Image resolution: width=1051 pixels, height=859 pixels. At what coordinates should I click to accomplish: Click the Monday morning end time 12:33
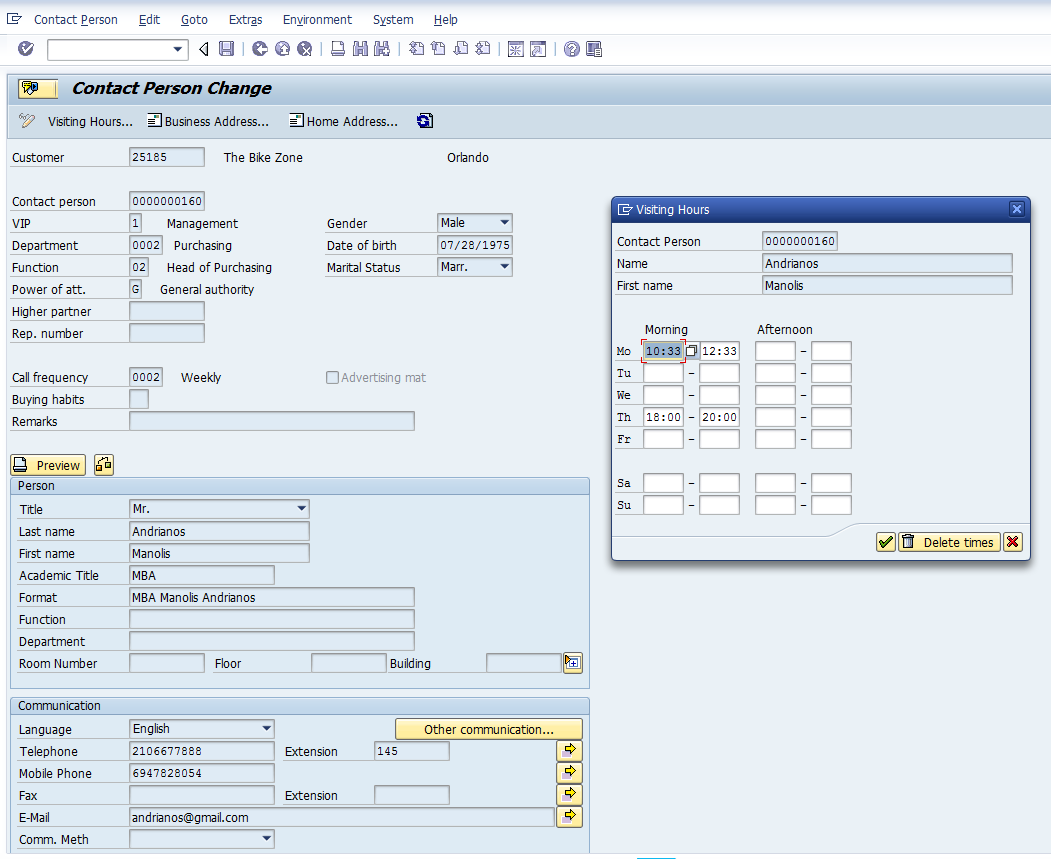(x=719, y=350)
